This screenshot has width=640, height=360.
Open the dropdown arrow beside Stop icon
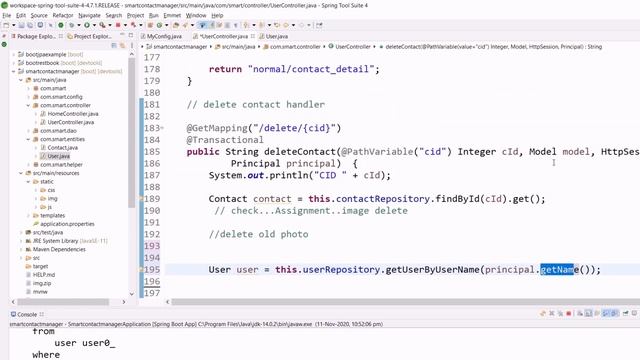tap(125, 25)
